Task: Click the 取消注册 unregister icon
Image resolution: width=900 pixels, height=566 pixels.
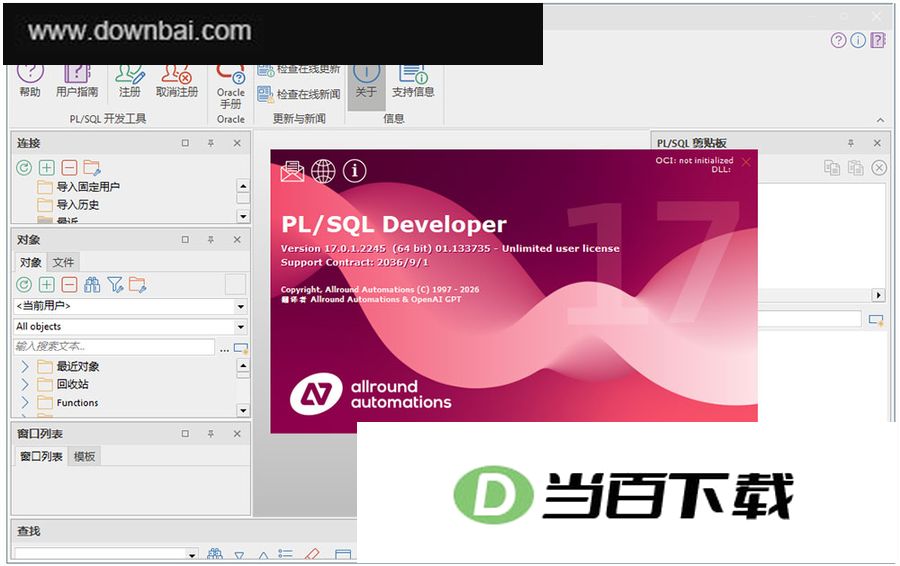Action: pos(177,82)
